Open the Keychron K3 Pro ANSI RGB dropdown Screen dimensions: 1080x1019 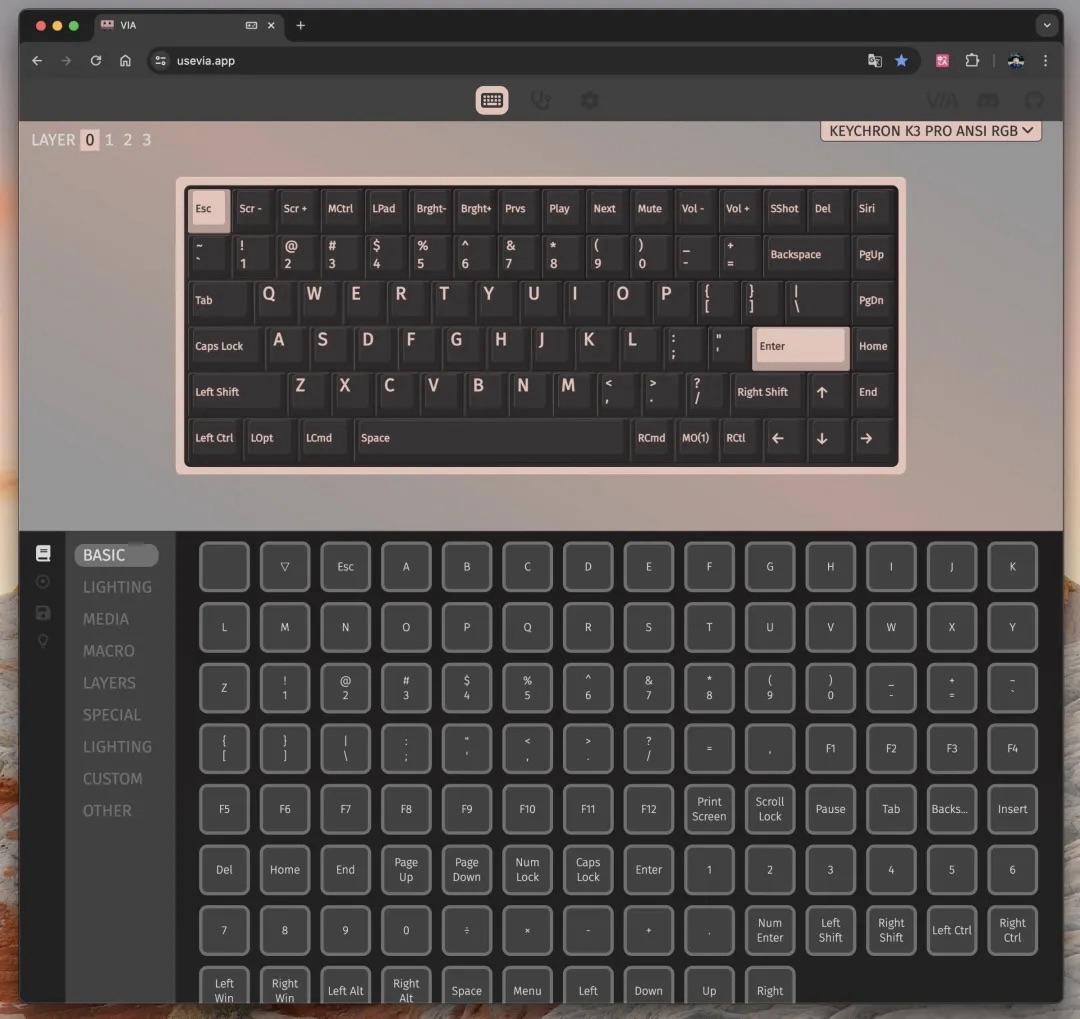click(x=931, y=131)
